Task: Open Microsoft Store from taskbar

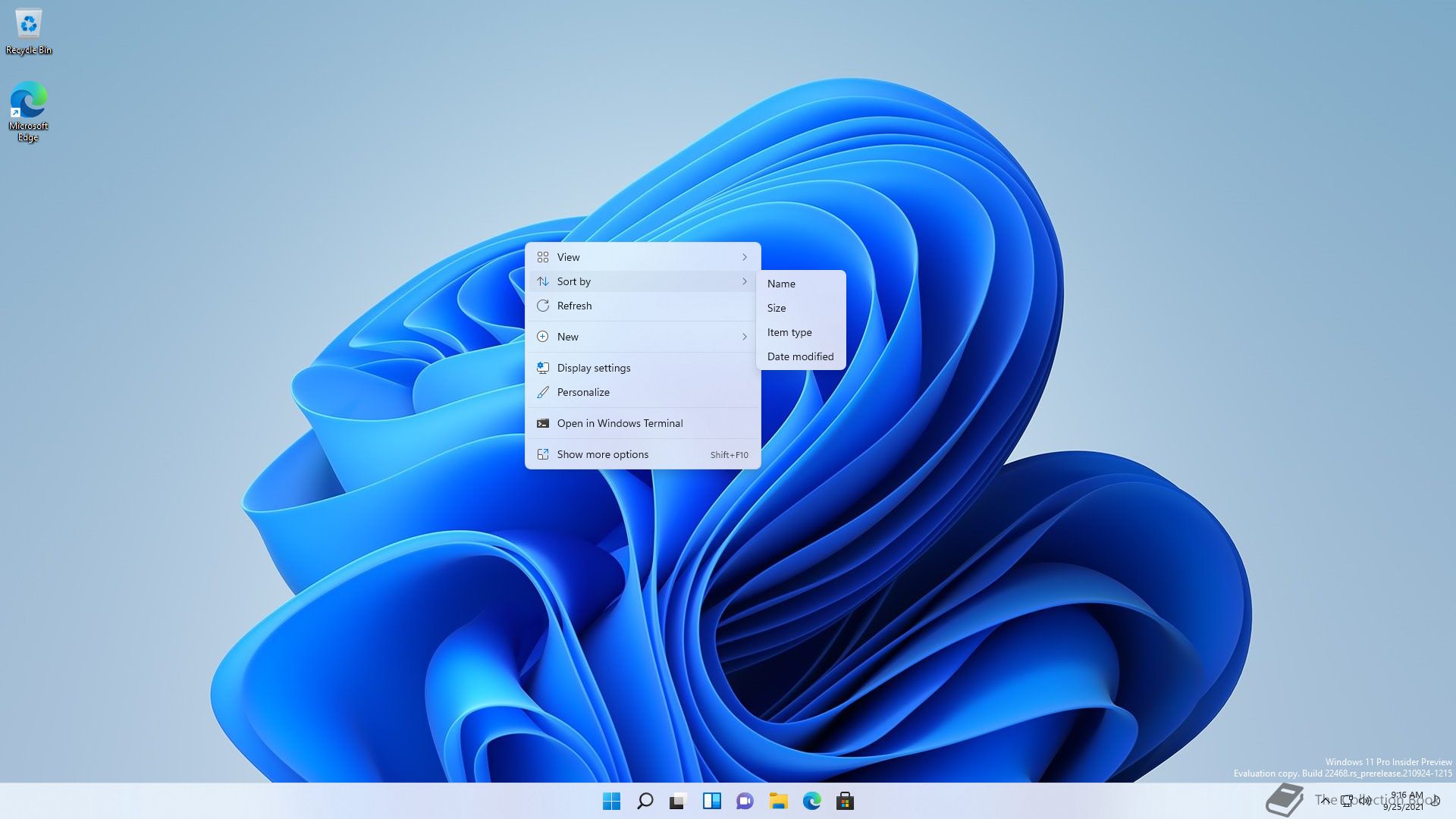Action: click(845, 801)
